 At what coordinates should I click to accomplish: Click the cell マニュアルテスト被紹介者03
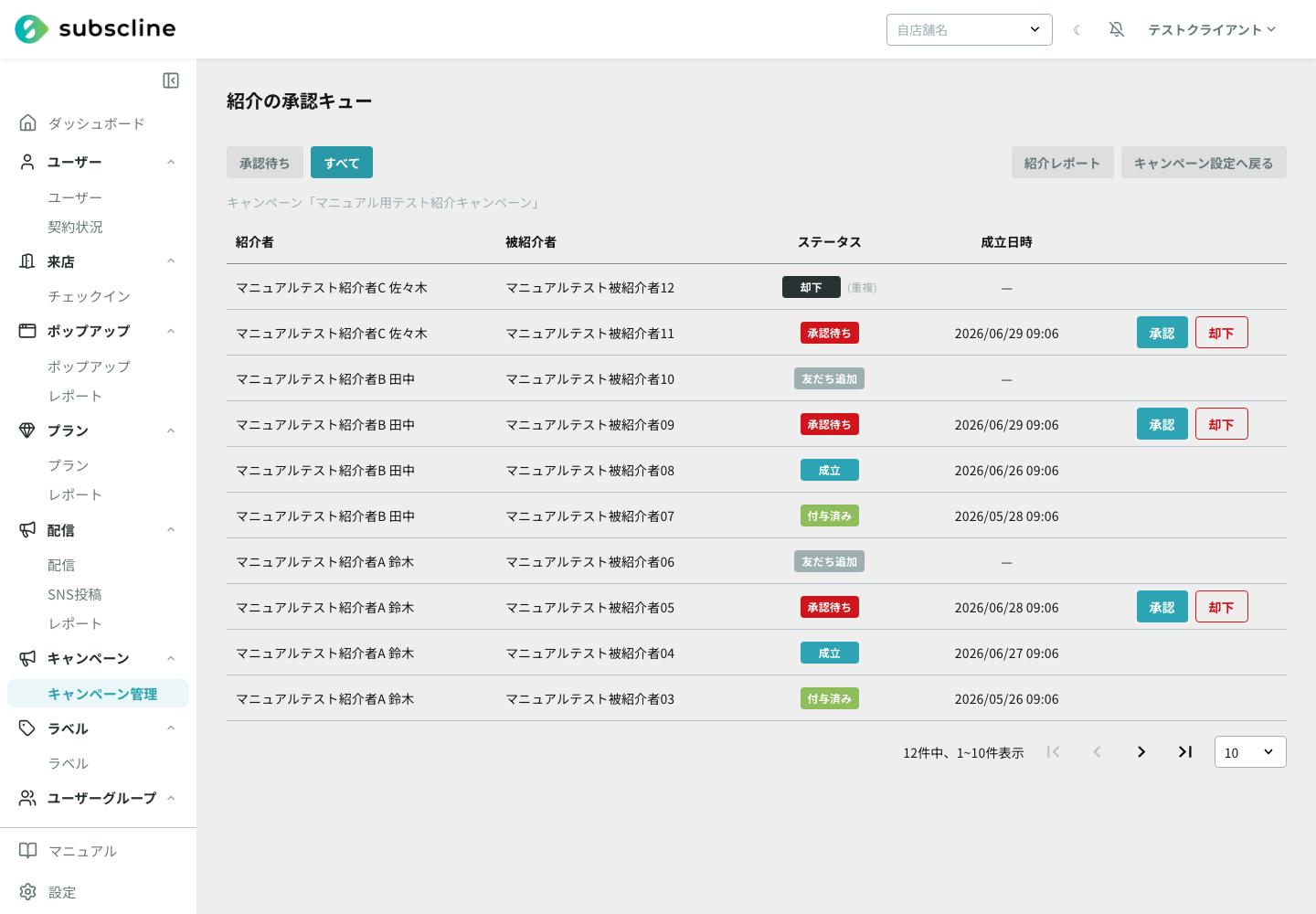tap(590, 699)
